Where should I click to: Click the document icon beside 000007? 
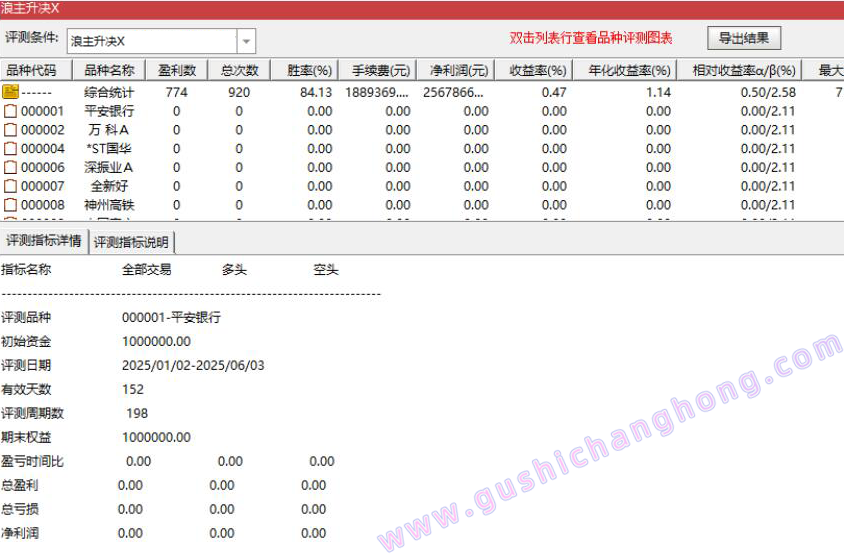coord(10,186)
